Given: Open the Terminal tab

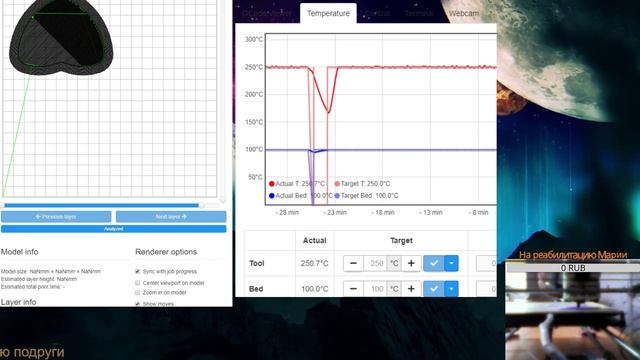Looking at the screenshot, I should tap(420, 13).
